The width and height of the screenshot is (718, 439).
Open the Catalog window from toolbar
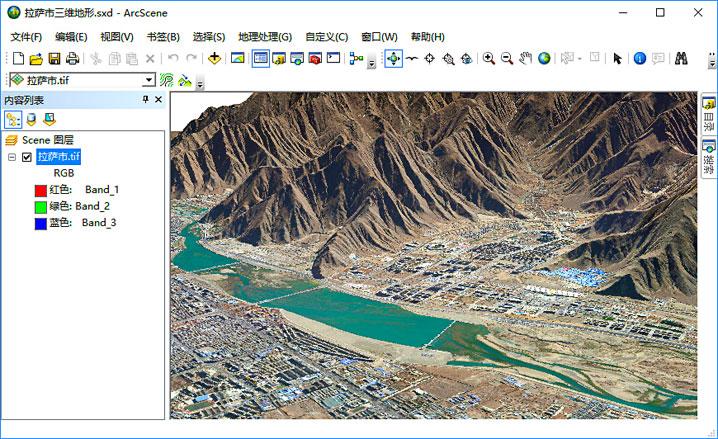[x=279, y=59]
